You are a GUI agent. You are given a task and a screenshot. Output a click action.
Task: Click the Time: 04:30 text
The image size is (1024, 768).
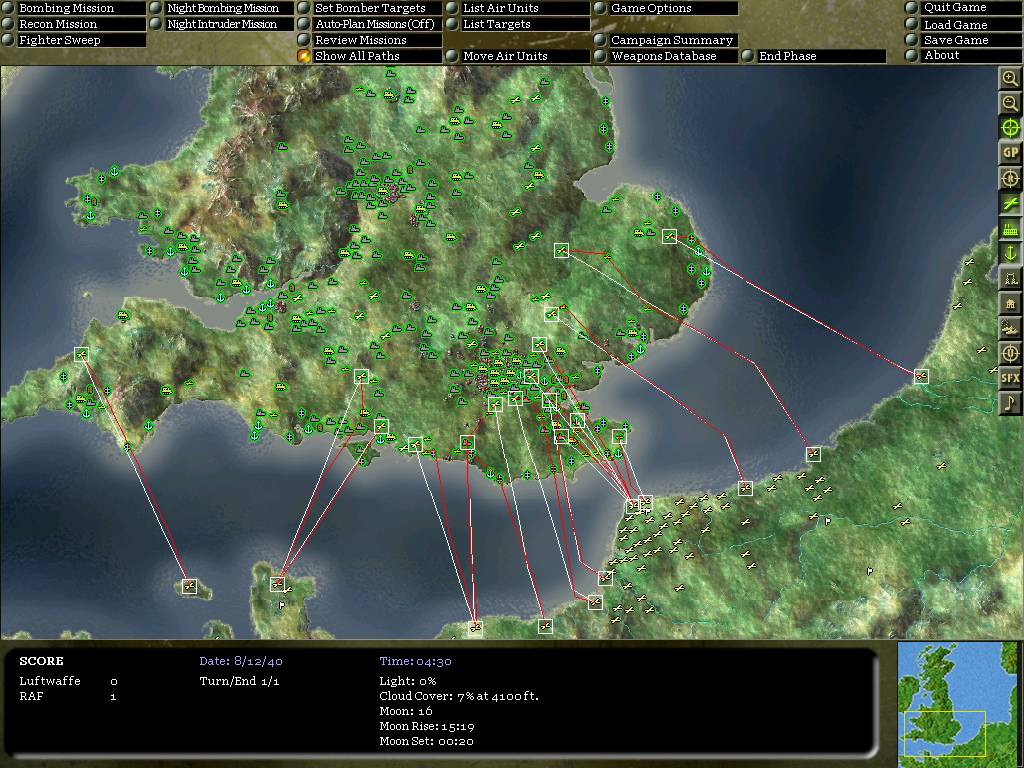tap(415, 661)
